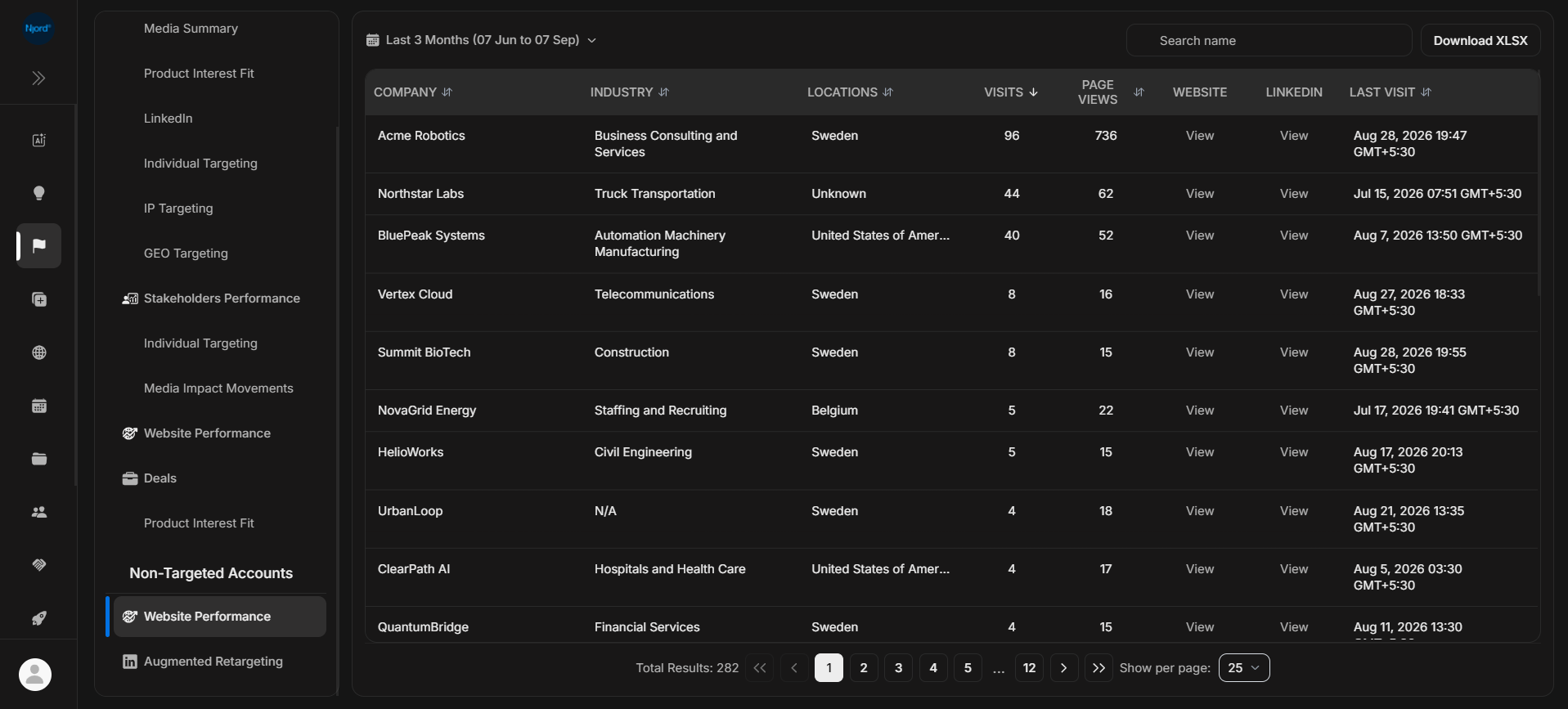View website for BluePeak Systems
The width and height of the screenshot is (1568, 709).
tap(1200, 236)
